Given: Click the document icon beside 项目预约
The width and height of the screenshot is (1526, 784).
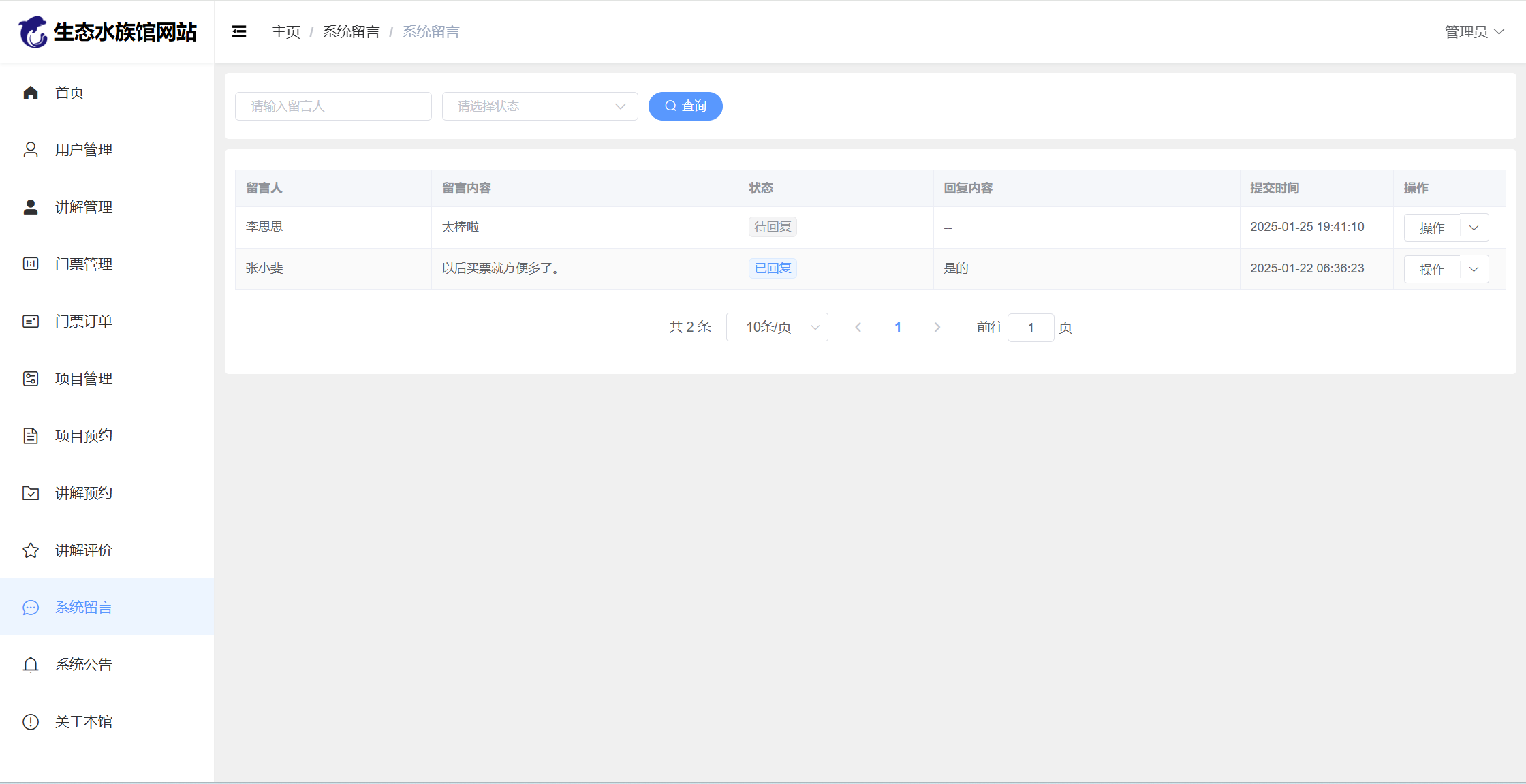Looking at the screenshot, I should pos(31,436).
